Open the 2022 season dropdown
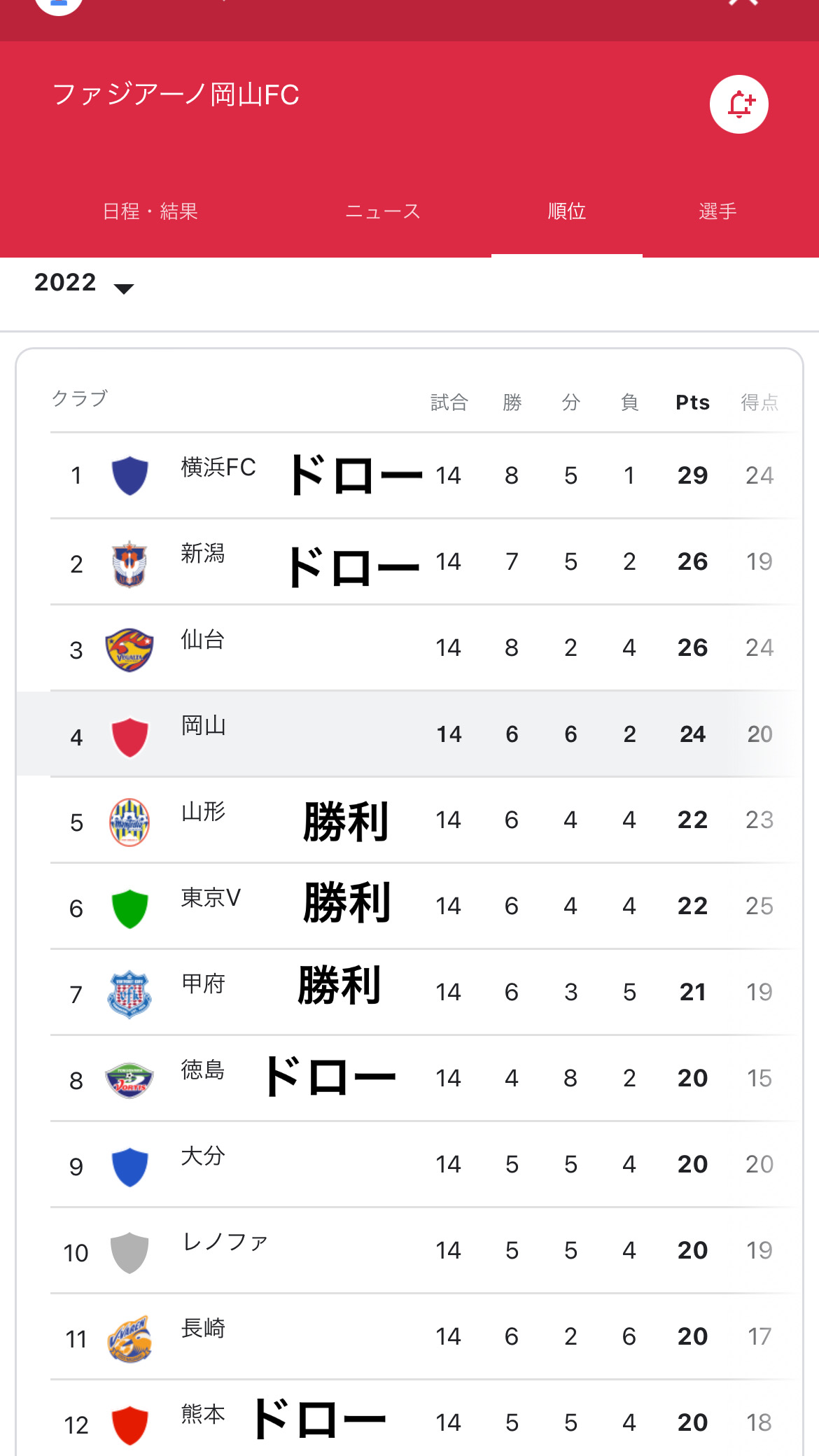 tap(83, 283)
